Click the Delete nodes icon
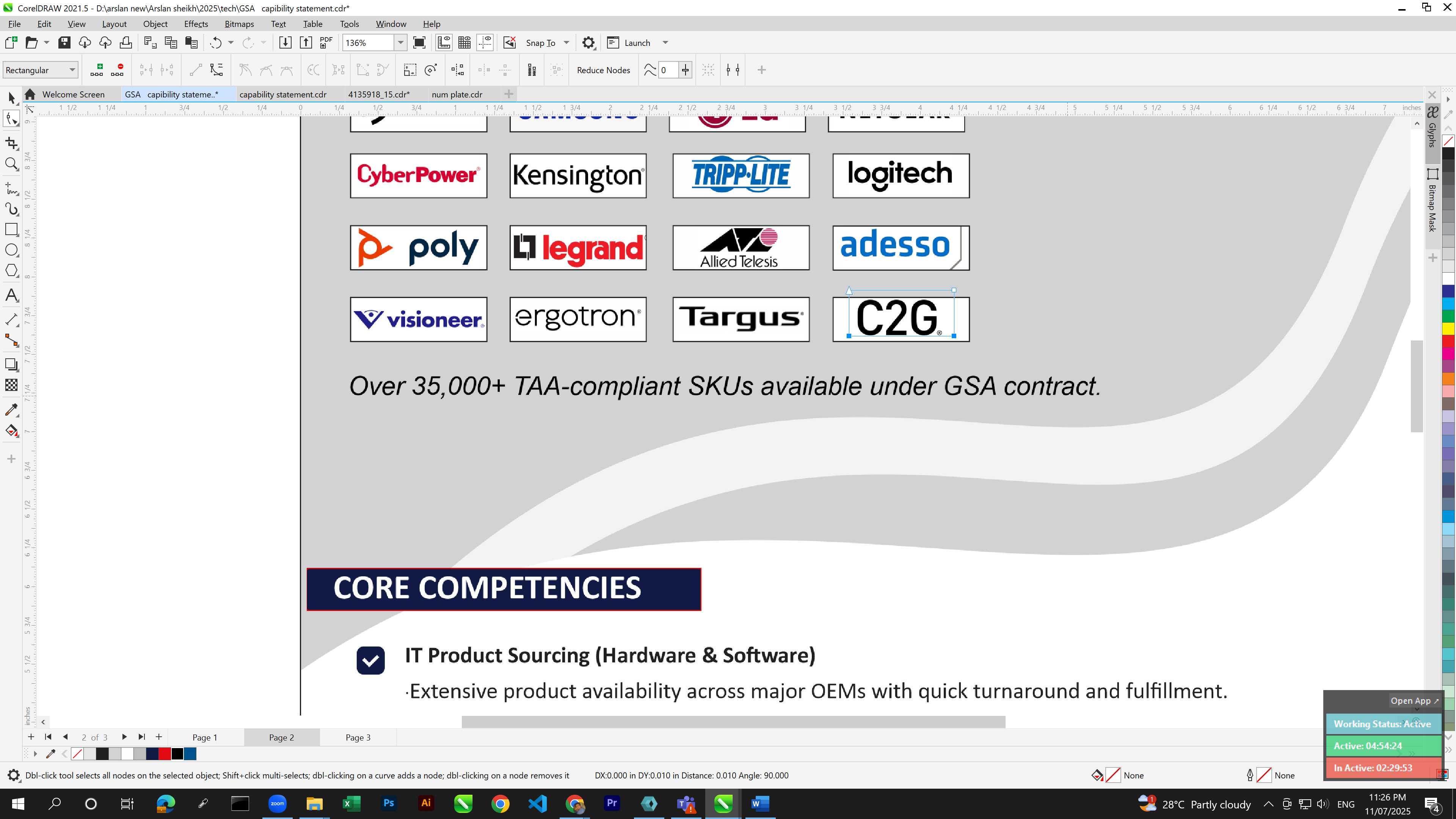The width and height of the screenshot is (1456, 819). 117,69
